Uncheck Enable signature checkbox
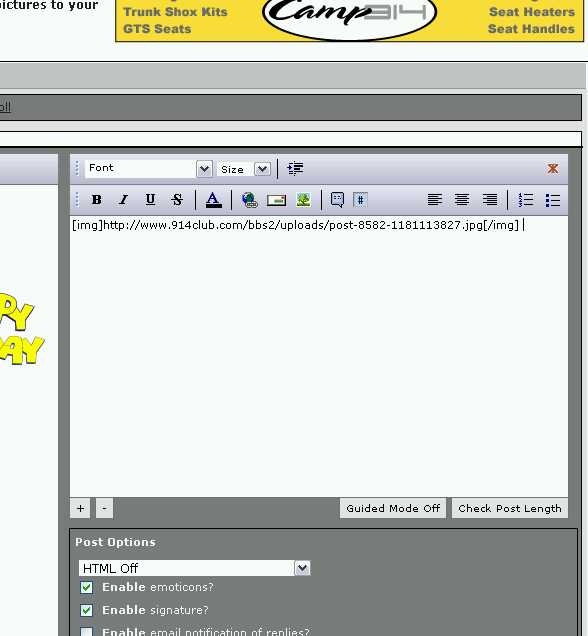Image resolution: width=588 pixels, height=636 pixels. pos(86,610)
